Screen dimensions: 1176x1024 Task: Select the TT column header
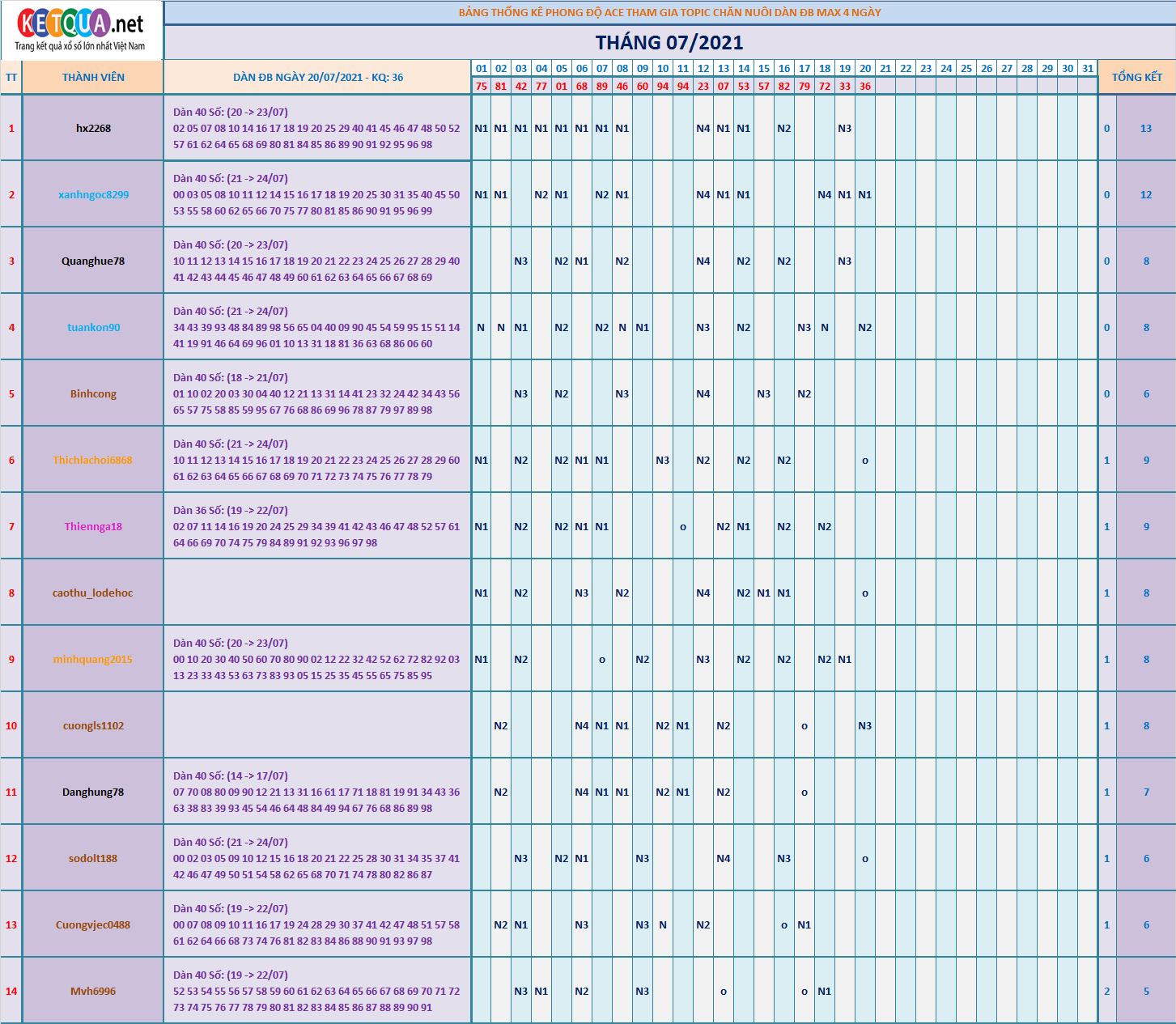point(11,78)
